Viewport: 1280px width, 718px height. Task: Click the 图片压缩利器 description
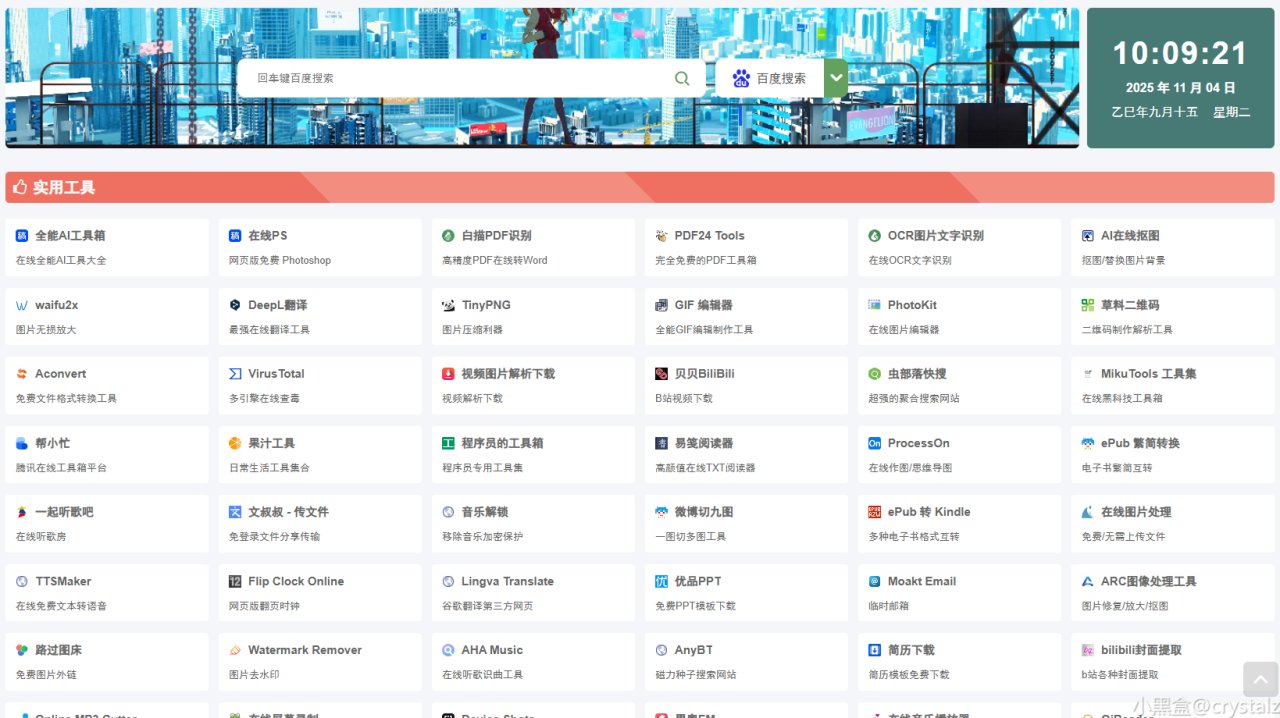pyautogui.click(x=472, y=329)
